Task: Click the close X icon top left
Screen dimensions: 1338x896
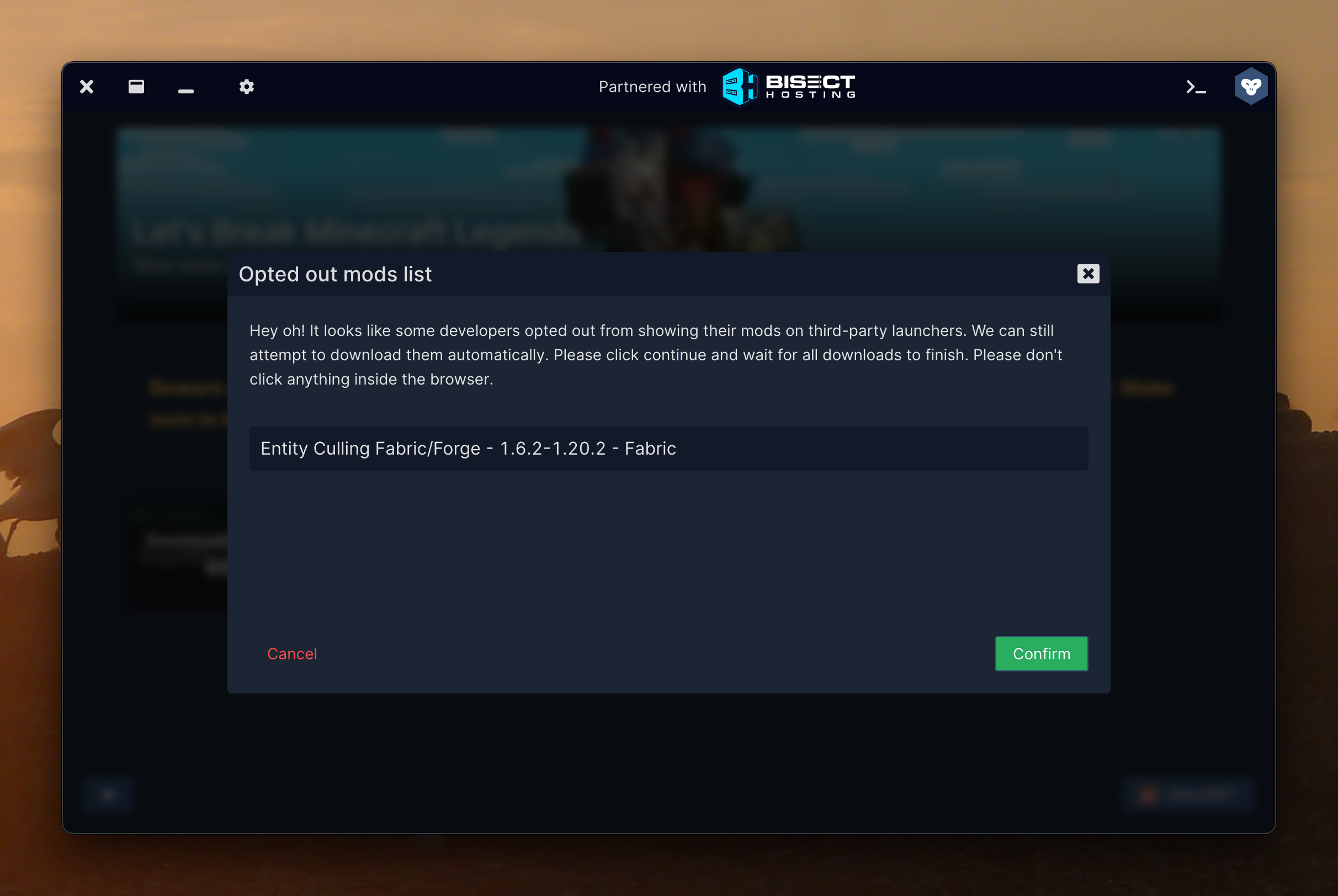Action: click(86, 87)
